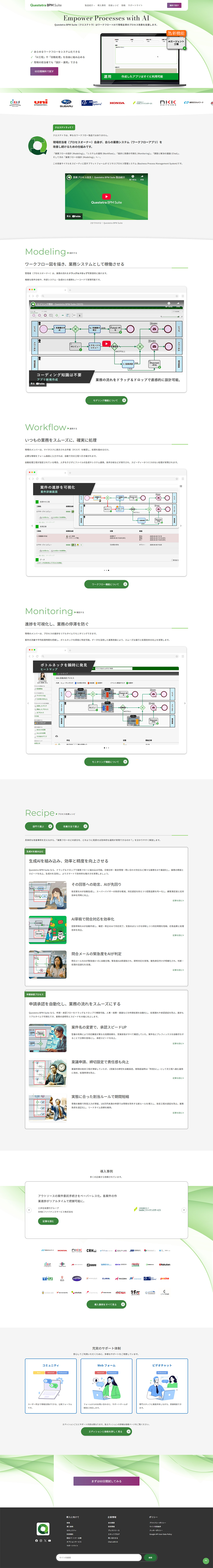Click Watch on YouTube on intro video
Image resolution: width=213 pixels, height=1568 pixels.
(74, 216)
